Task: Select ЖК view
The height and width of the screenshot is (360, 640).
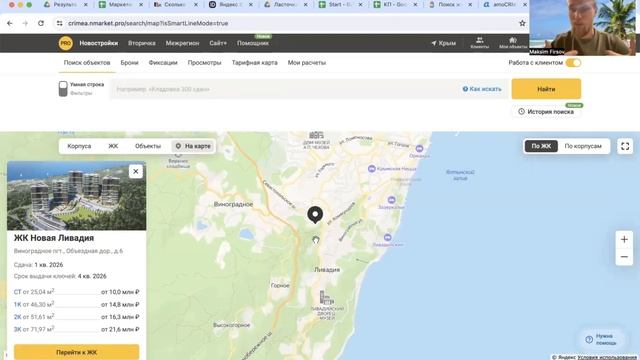Action: (113, 146)
